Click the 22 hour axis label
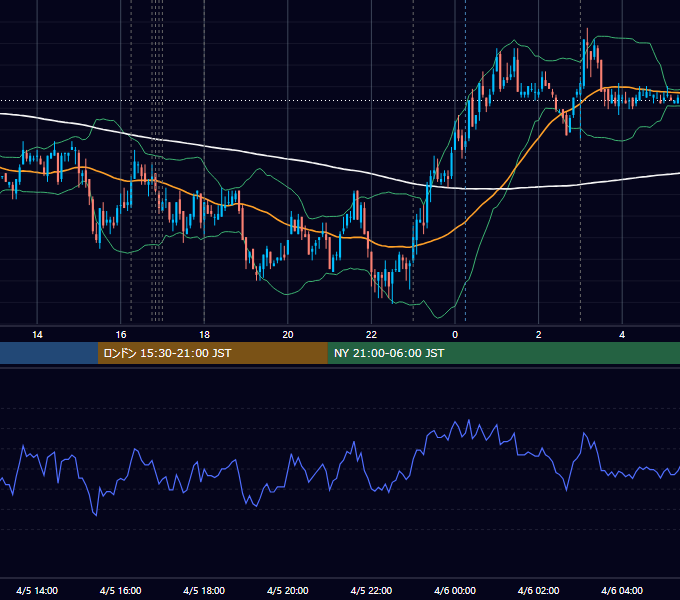The image size is (680, 600). point(371,335)
